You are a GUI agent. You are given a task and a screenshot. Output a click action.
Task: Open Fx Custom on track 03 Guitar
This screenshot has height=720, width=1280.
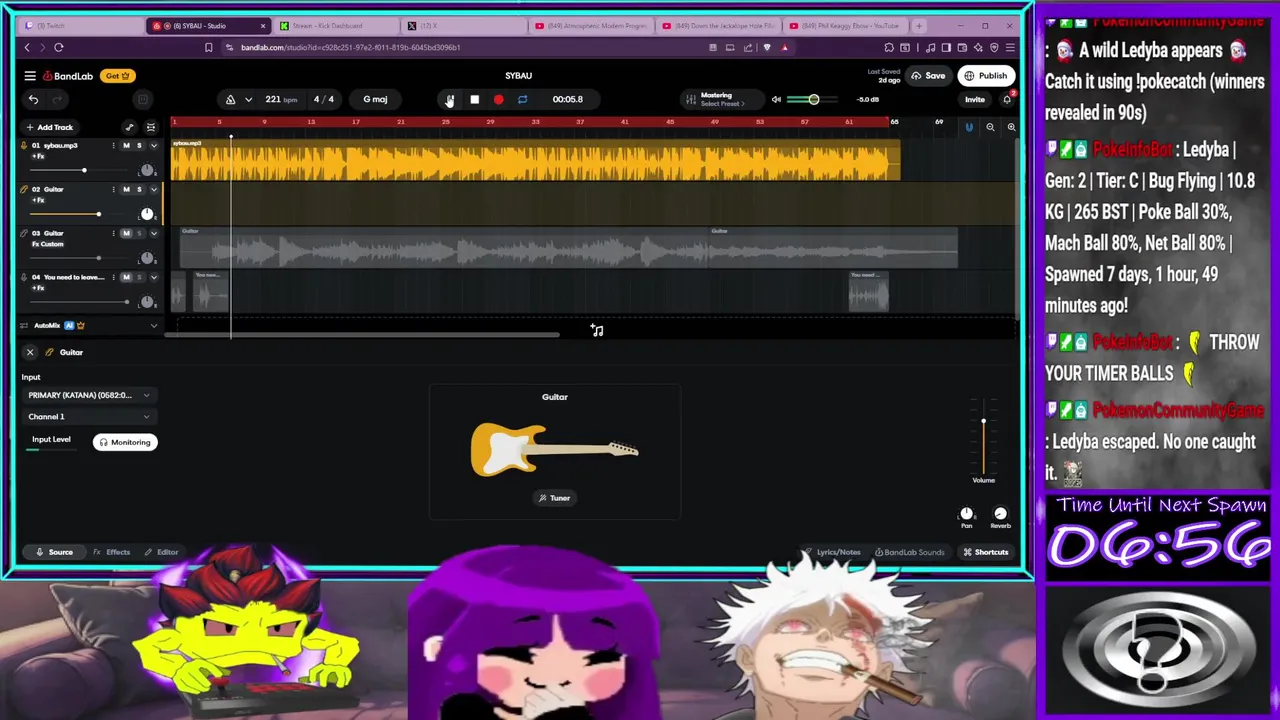tap(47, 244)
